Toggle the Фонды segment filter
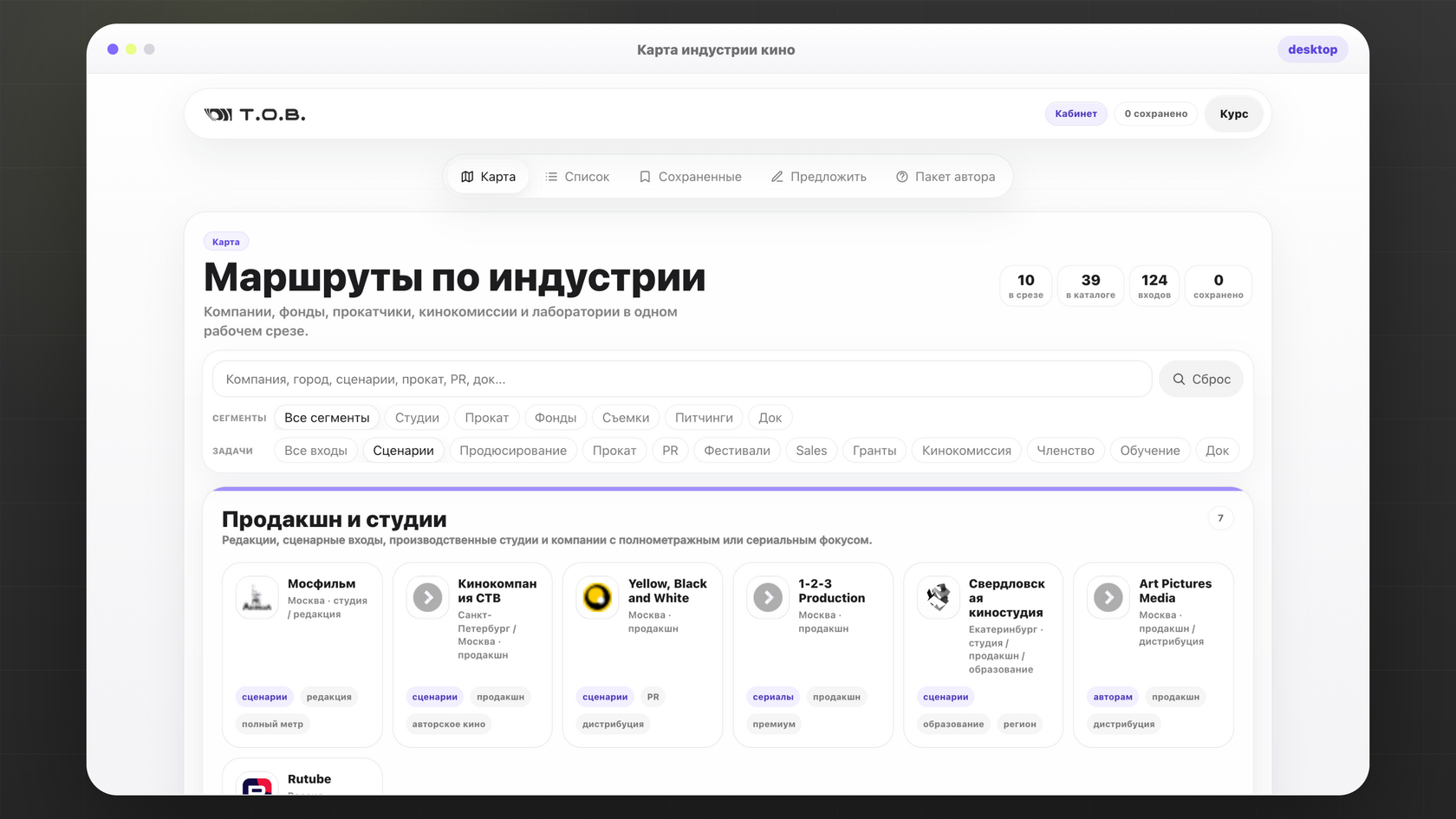 point(556,418)
